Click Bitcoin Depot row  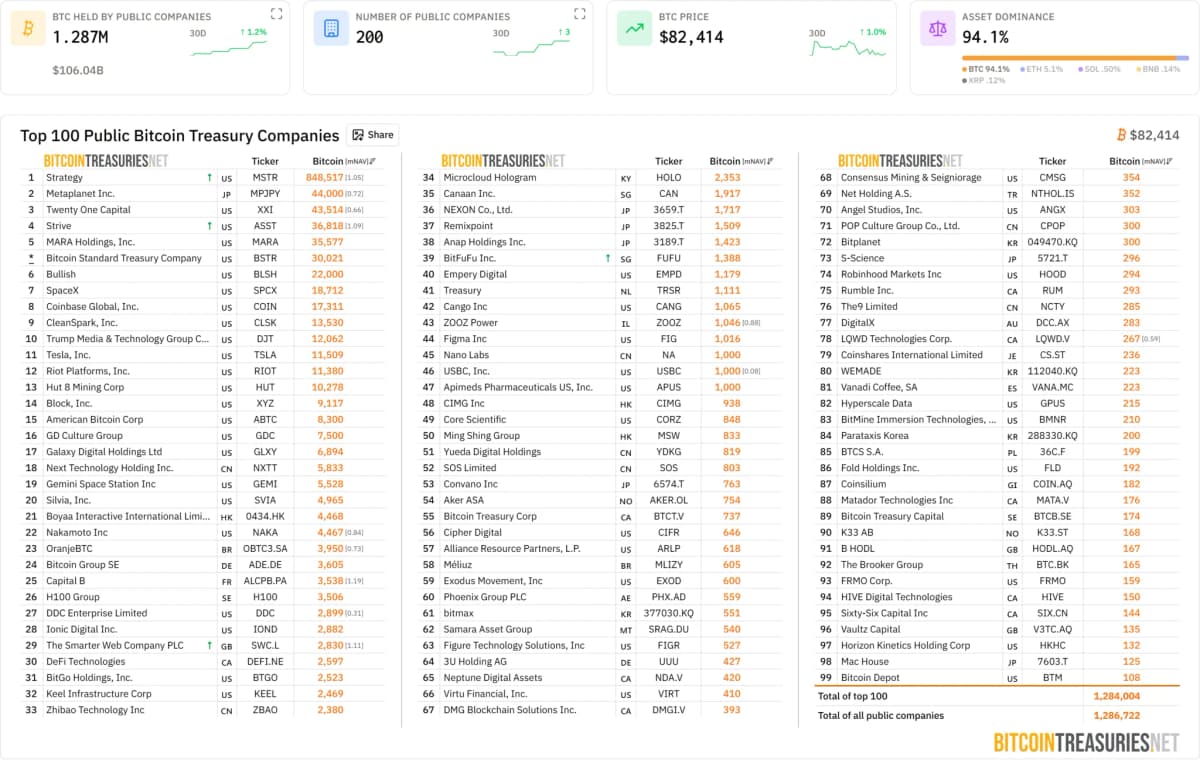[x=997, y=677]
